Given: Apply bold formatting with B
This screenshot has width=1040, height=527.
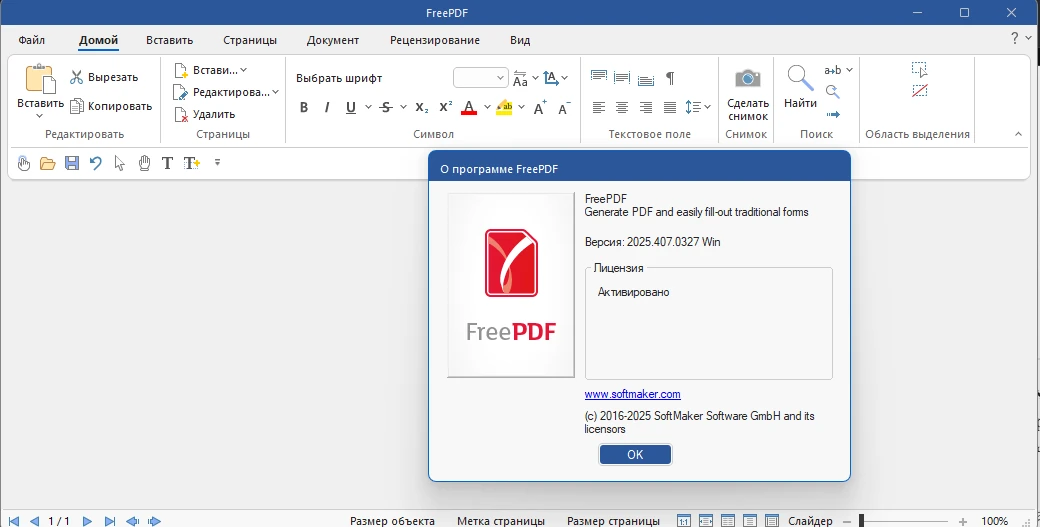Looking at the screenshot, I should (x=304, y=107).
